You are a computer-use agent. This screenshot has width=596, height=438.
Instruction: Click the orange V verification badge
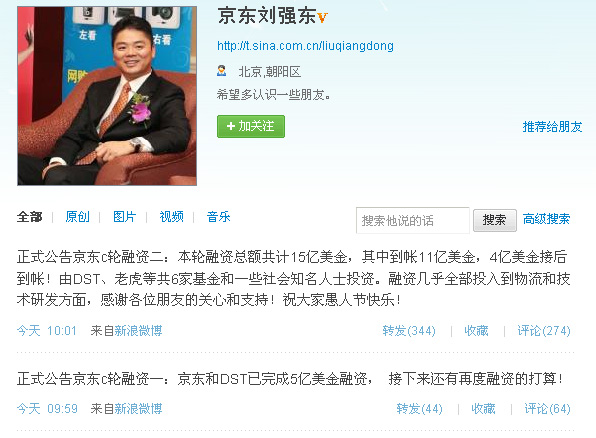coord(322,17)
